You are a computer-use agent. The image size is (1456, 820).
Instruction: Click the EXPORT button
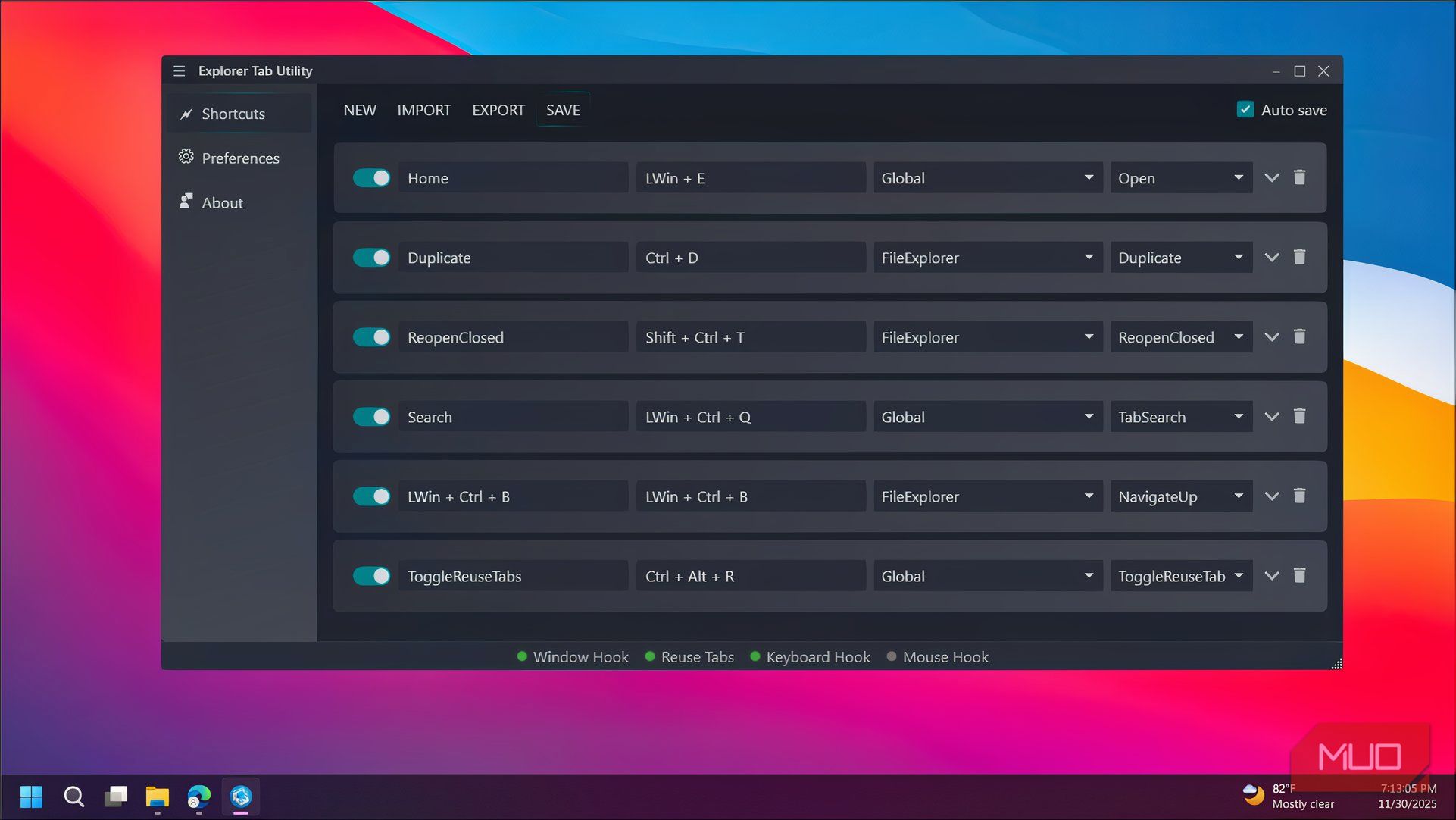tap(498, 110)
